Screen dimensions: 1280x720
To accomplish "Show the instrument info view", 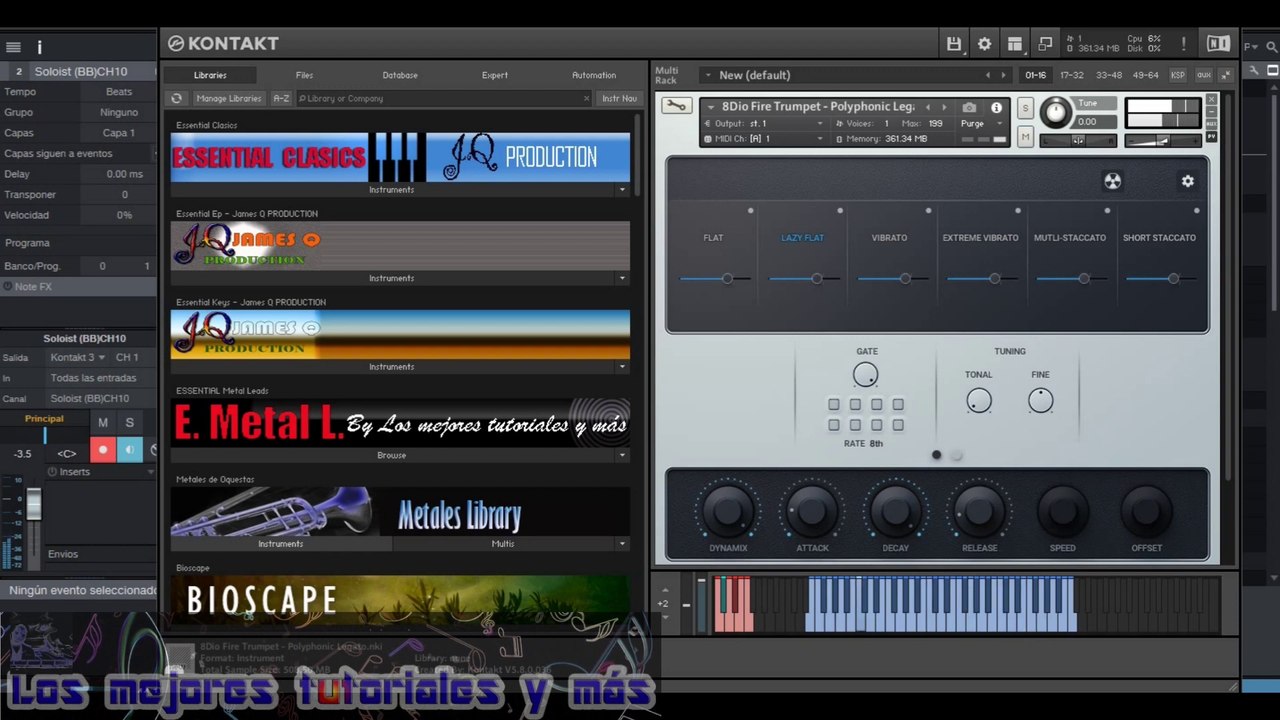I will (996, 107).
